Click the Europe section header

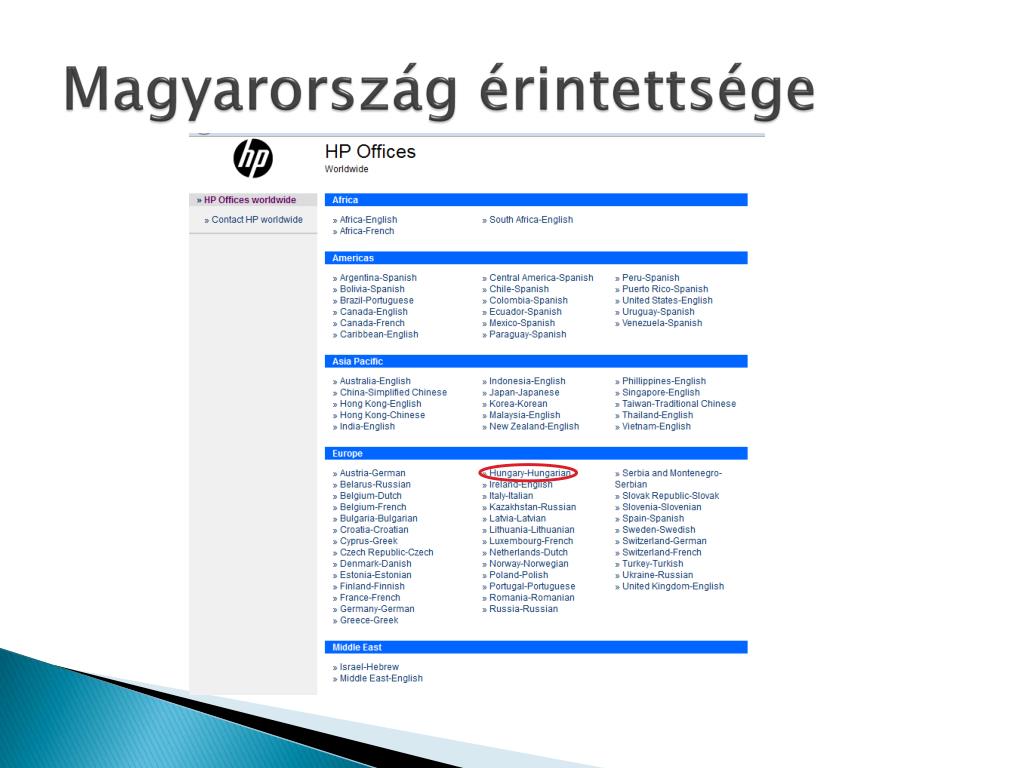(x=536, y=453)
